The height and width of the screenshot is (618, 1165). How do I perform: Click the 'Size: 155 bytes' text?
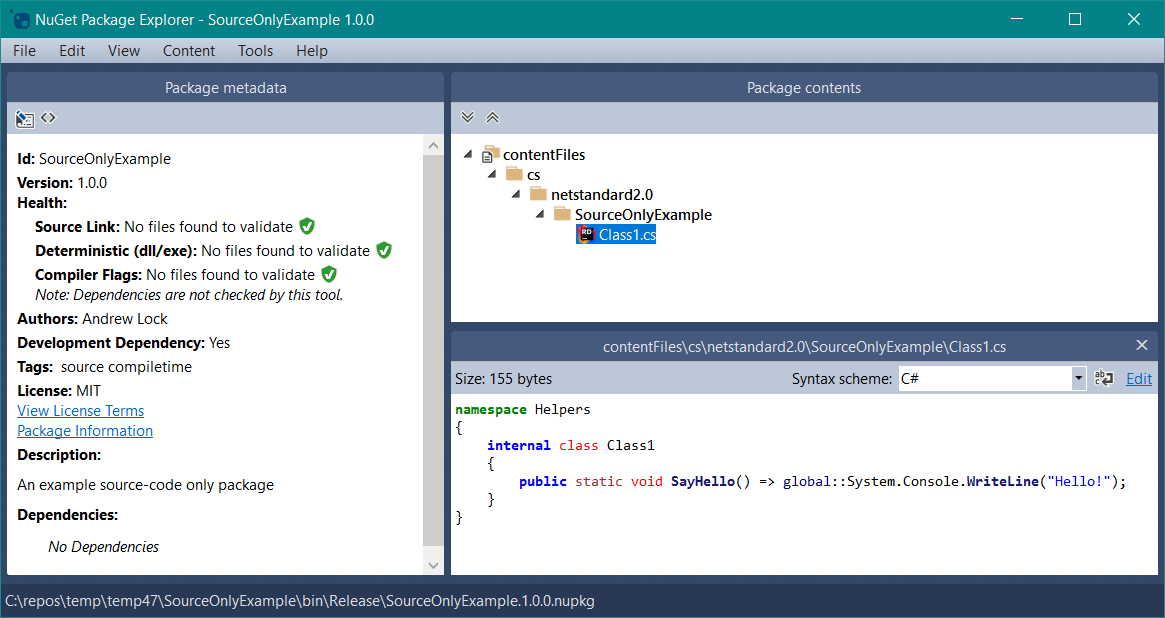click(503, 379)
